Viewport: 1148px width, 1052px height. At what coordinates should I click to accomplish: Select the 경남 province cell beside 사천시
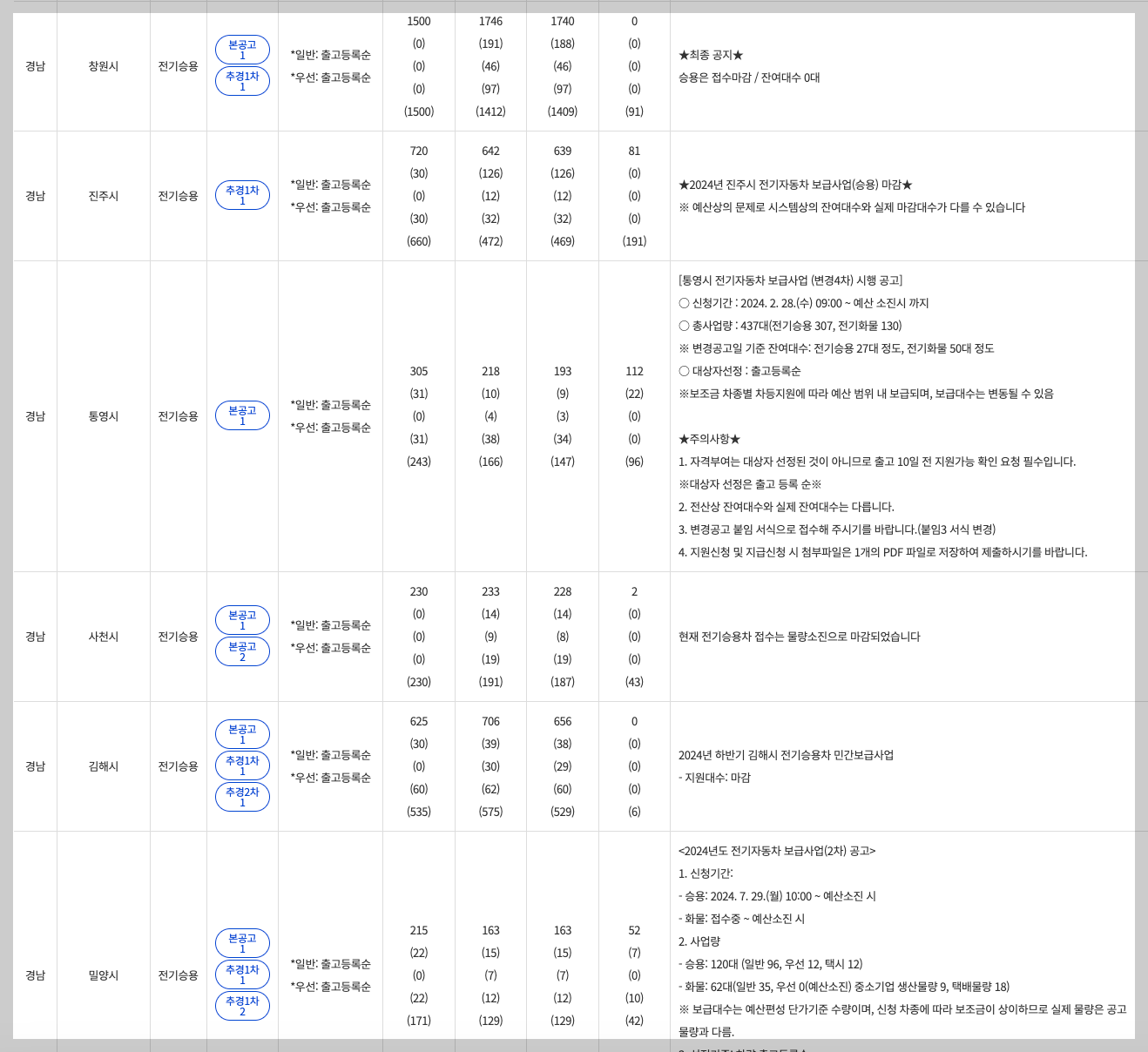[x=35, y=637]
